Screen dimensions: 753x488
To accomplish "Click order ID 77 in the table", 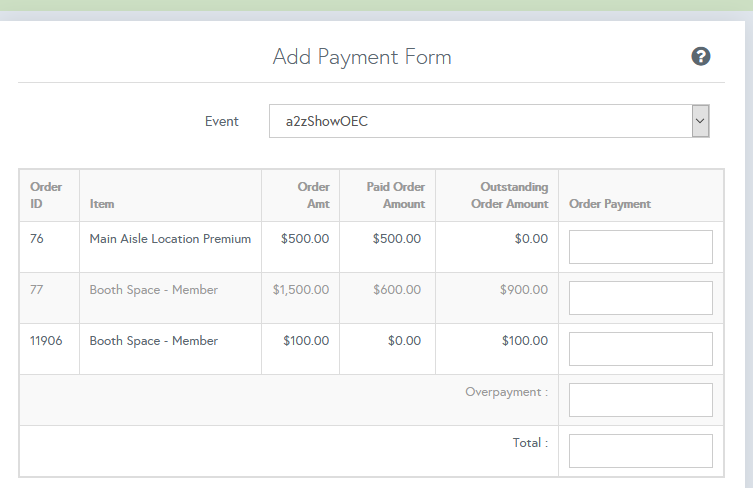I will click(x=38, y=290).
